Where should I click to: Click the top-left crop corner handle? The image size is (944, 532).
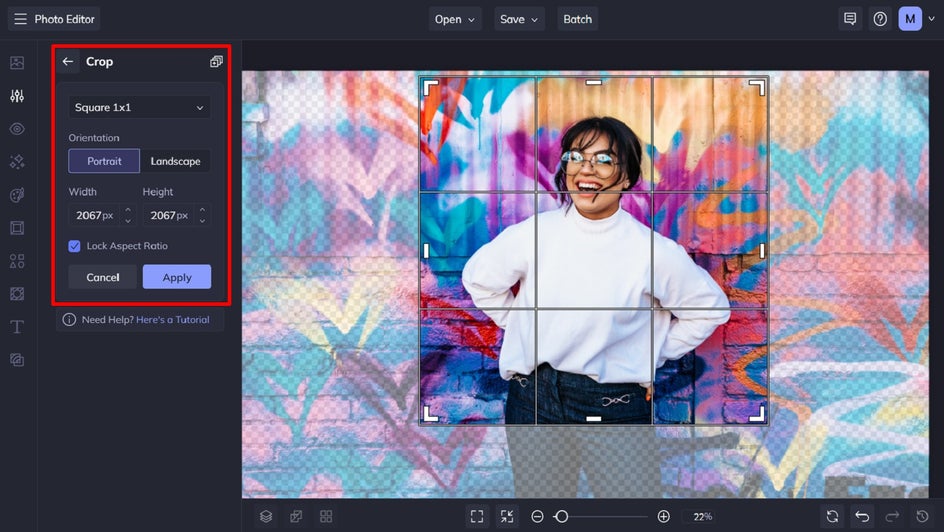pyautogui.click(x=430, y=88)
